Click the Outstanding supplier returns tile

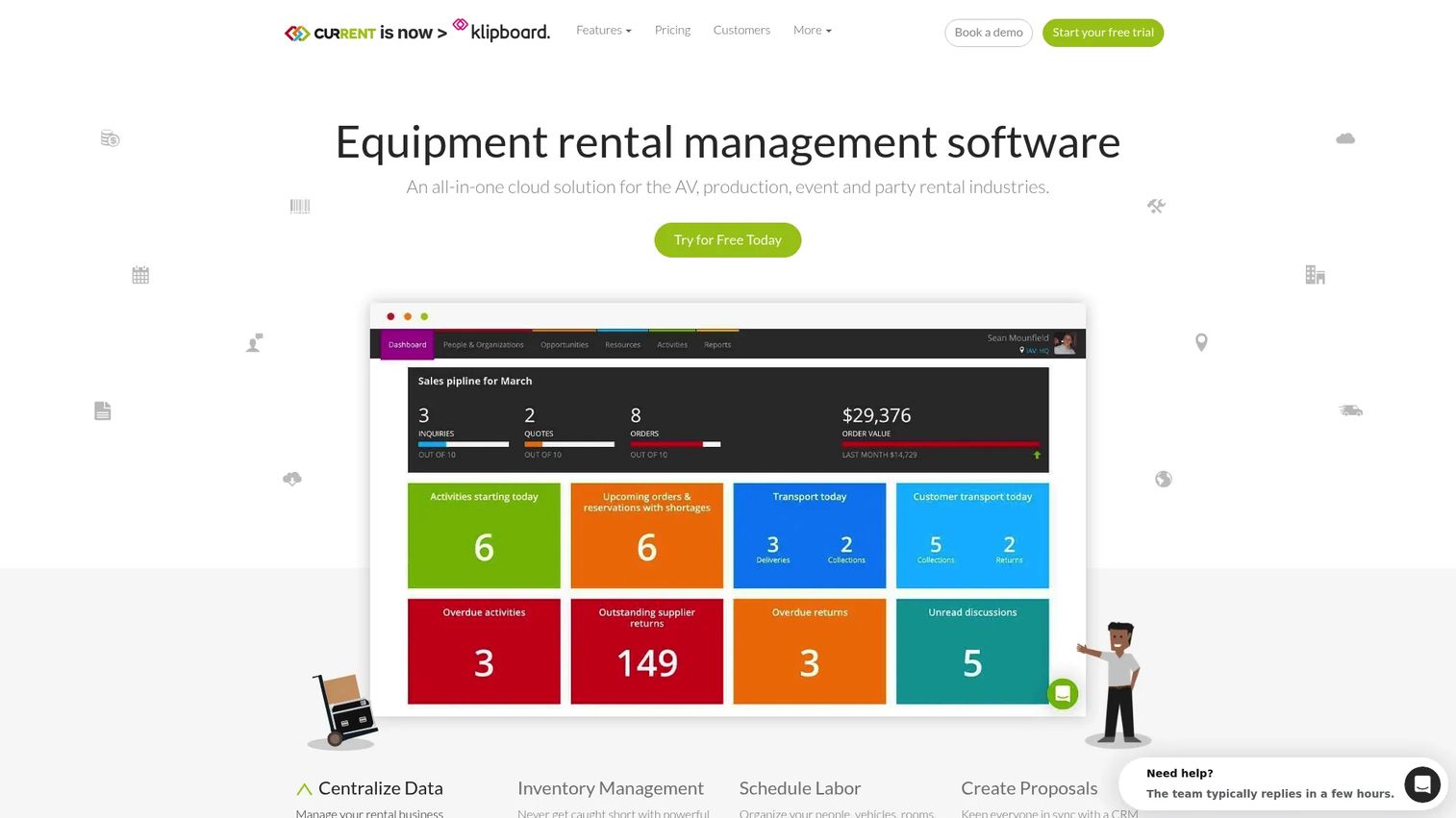[647, 652]
